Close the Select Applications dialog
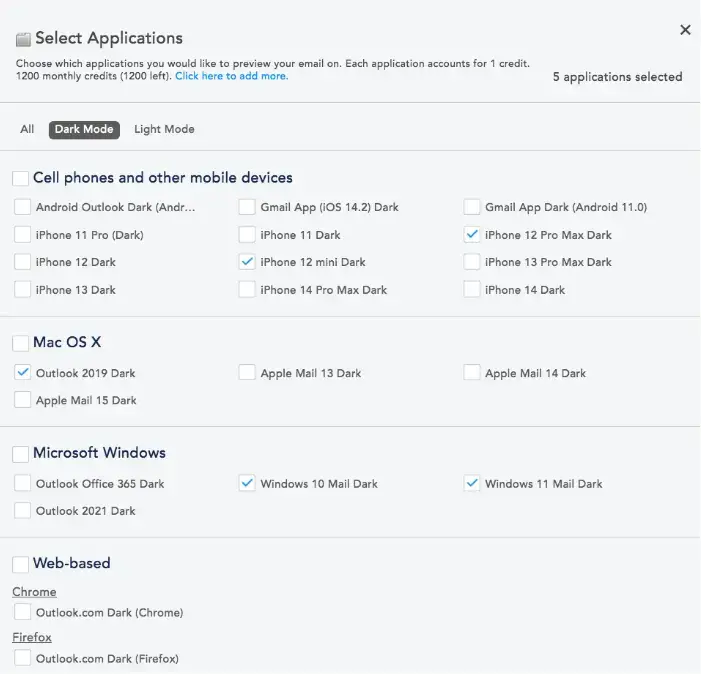701x674 pixels. point(685,30)
